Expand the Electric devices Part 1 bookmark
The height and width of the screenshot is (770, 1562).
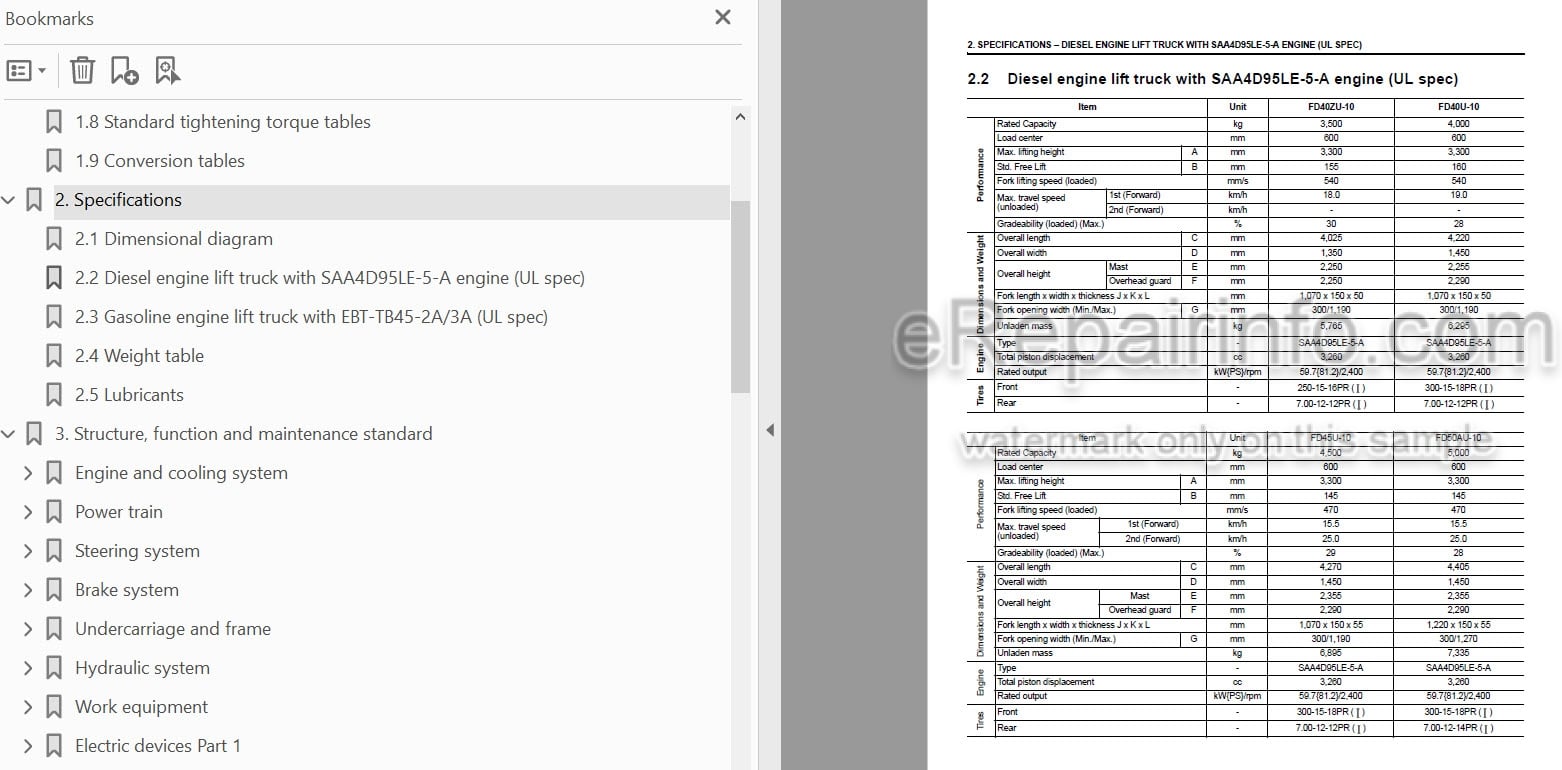pyautogui.click(x=28, y=746)
